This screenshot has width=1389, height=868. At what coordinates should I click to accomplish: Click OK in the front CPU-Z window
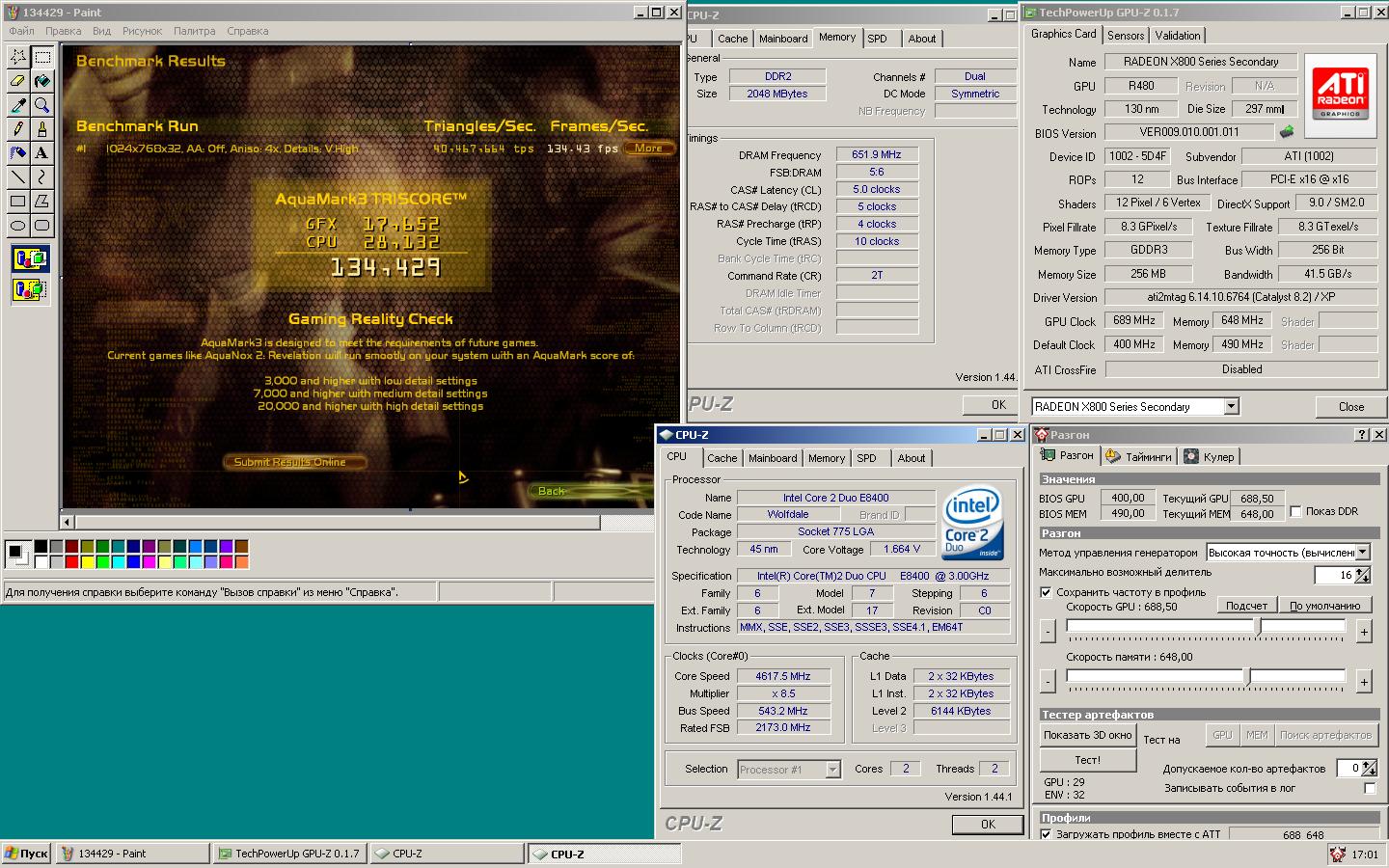988,825
